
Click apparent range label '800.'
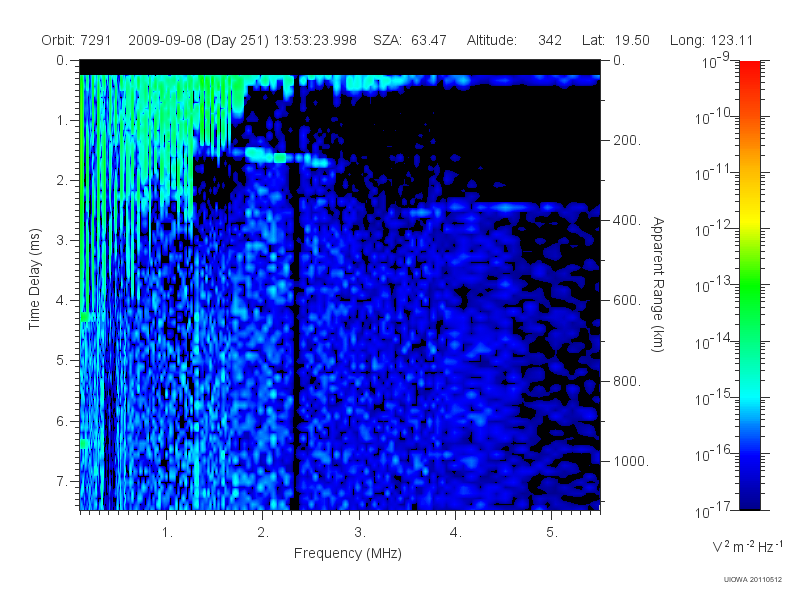click(x=627, y=381)
